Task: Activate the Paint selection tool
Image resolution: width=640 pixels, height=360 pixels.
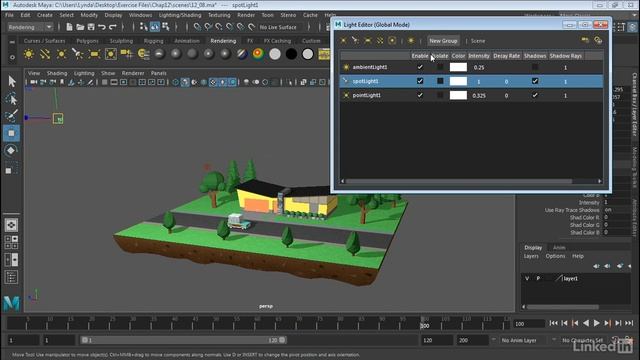Action: (11, 116)
